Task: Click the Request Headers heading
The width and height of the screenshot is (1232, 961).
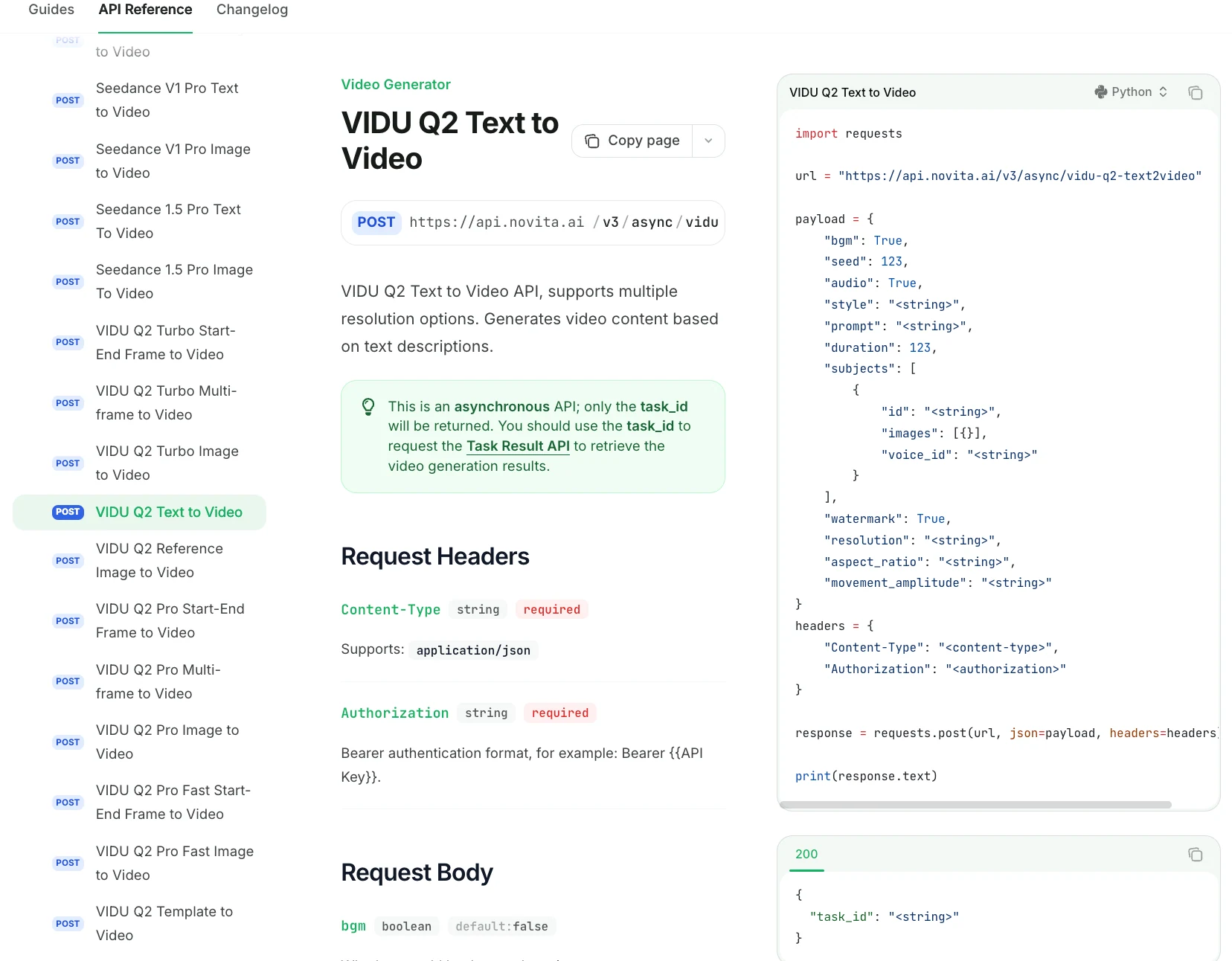Action: pyautogui.click(x=435, y=556)
